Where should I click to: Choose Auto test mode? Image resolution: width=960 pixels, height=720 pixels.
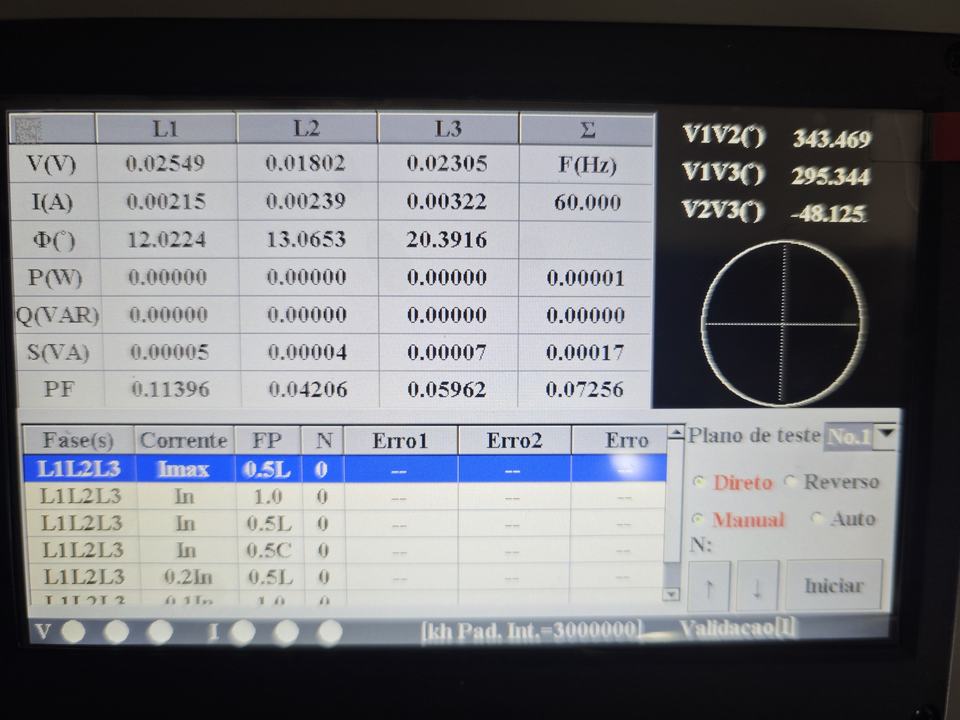(x=817, y=519)
